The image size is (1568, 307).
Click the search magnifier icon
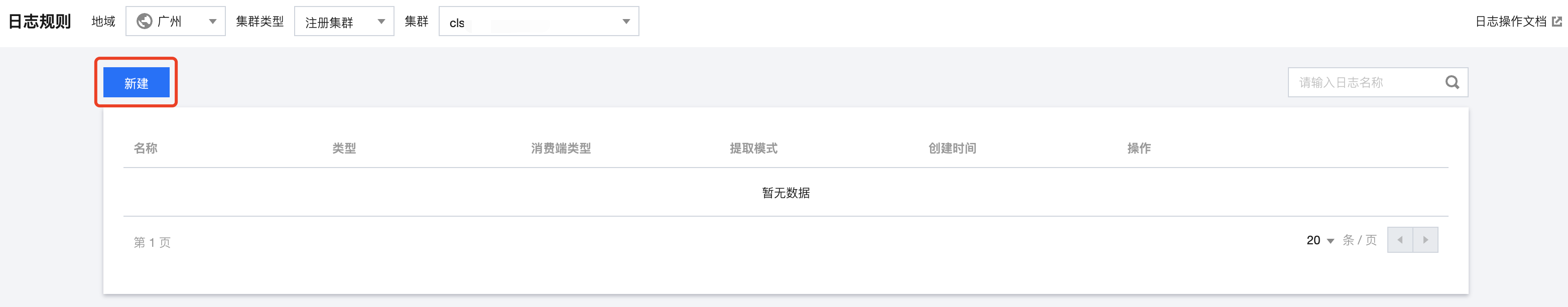click(1453, 82)
